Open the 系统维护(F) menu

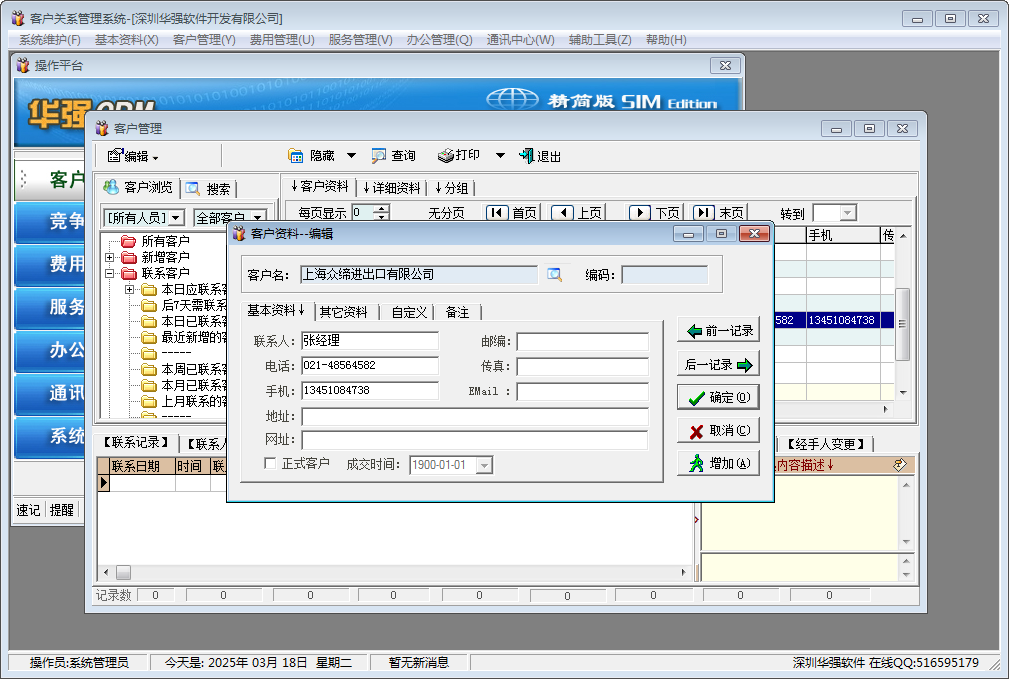[50, 40]
